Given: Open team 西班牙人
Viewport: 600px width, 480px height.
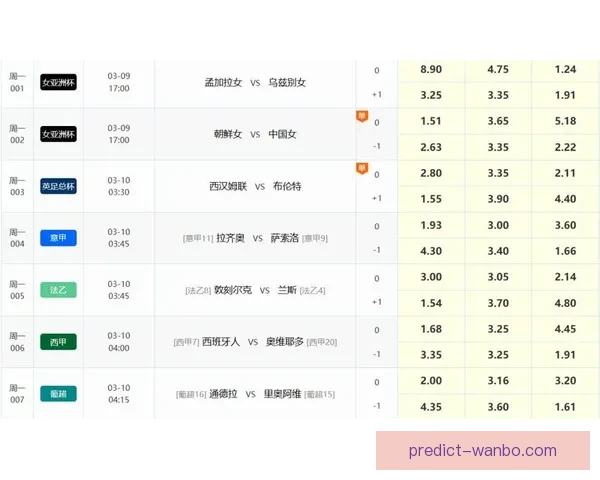Looking at the screenshot, I should 221,342.
